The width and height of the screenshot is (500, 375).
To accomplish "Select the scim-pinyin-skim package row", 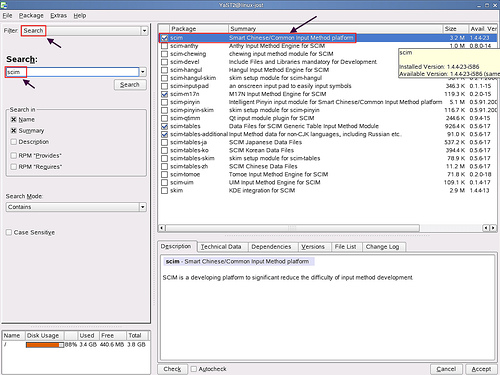I will pos(328,110).
